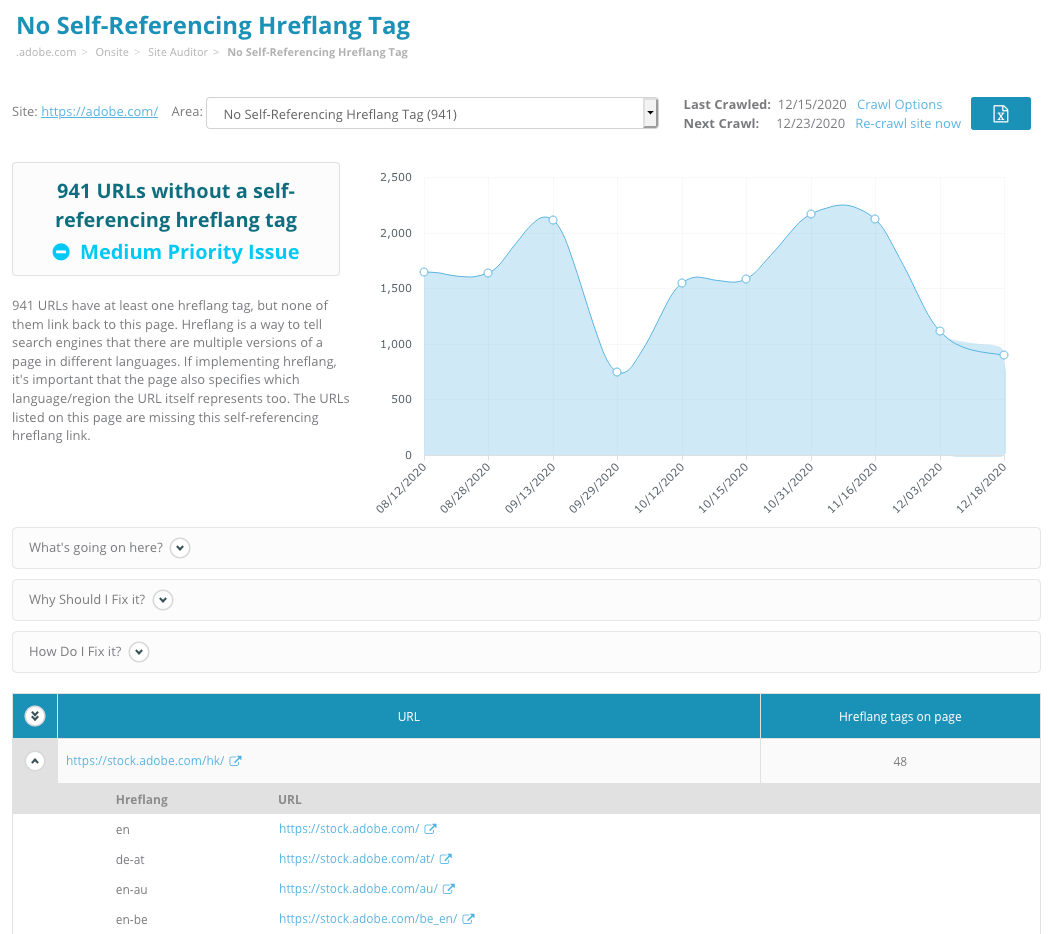Image resolution: width=1054 pixels, height=934 pixels.
Task: Click "Re-crawl site now"
Action: click(x=907, y=123)
